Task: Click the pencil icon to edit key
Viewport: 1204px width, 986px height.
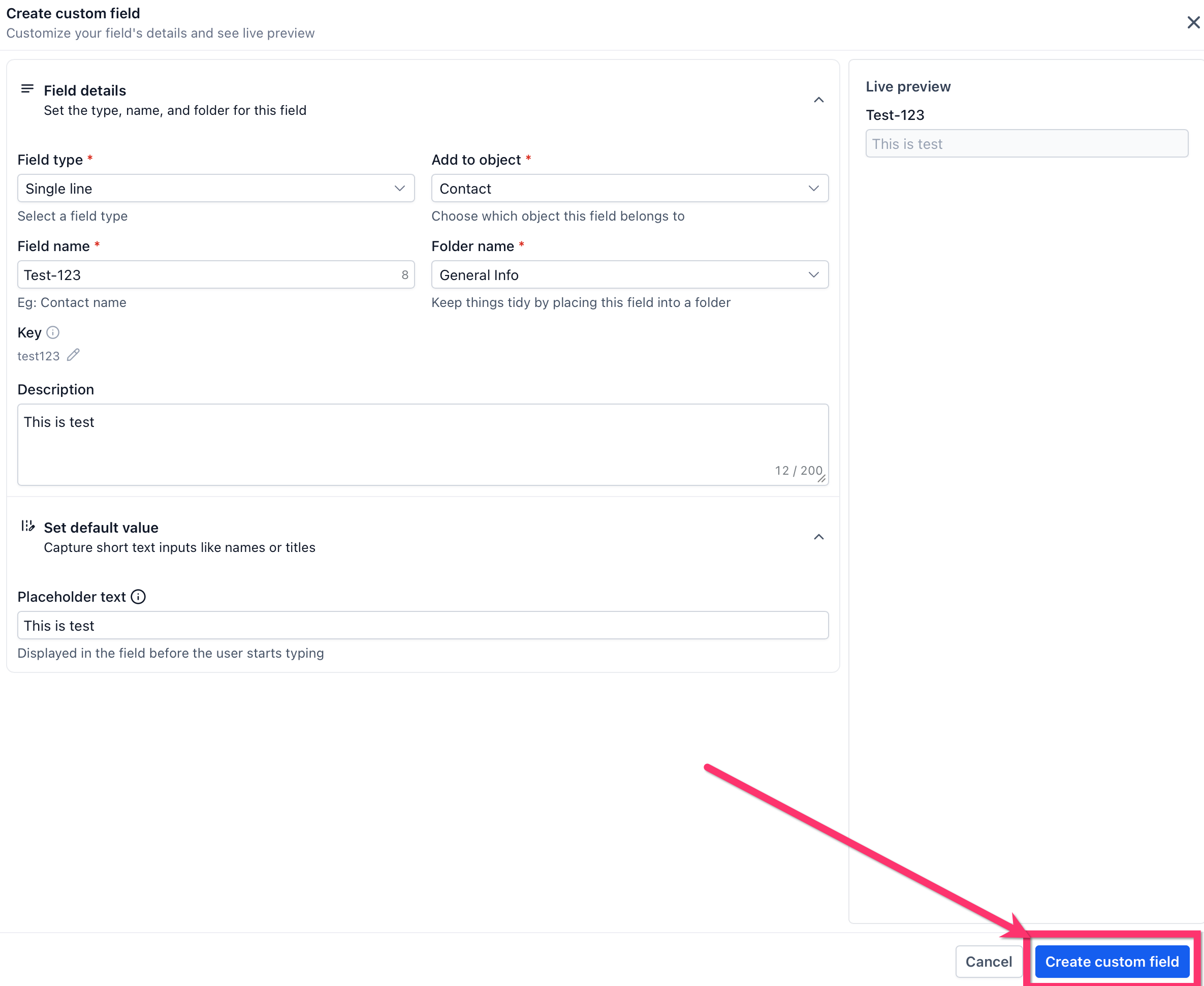Action: (73, 355)
